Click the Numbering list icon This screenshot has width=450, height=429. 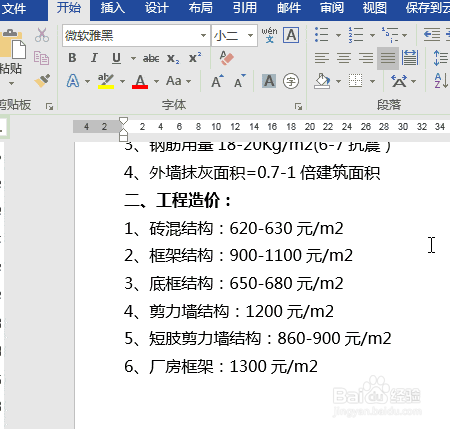(356, 35)
